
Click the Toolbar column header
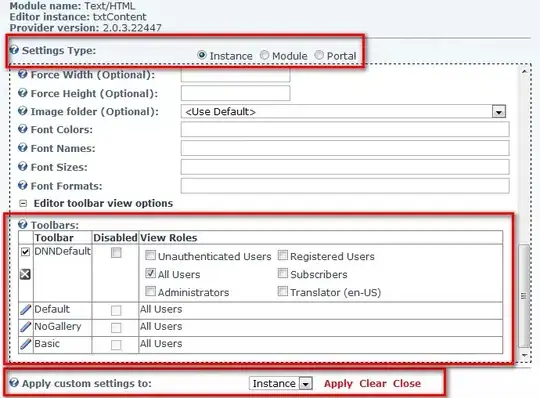(54, 238)
